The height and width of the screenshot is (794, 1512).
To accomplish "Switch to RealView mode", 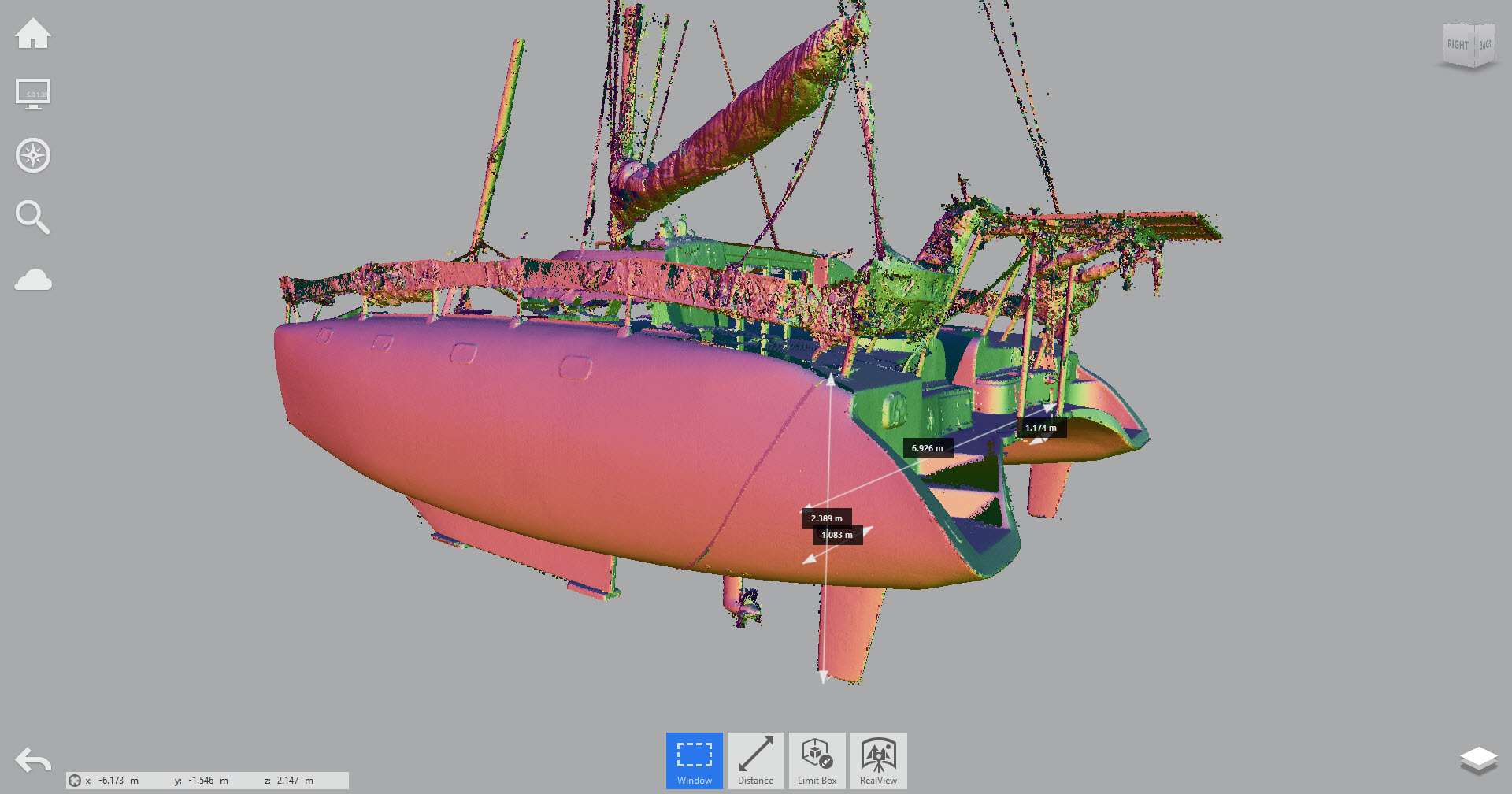I will pos(878,760).
